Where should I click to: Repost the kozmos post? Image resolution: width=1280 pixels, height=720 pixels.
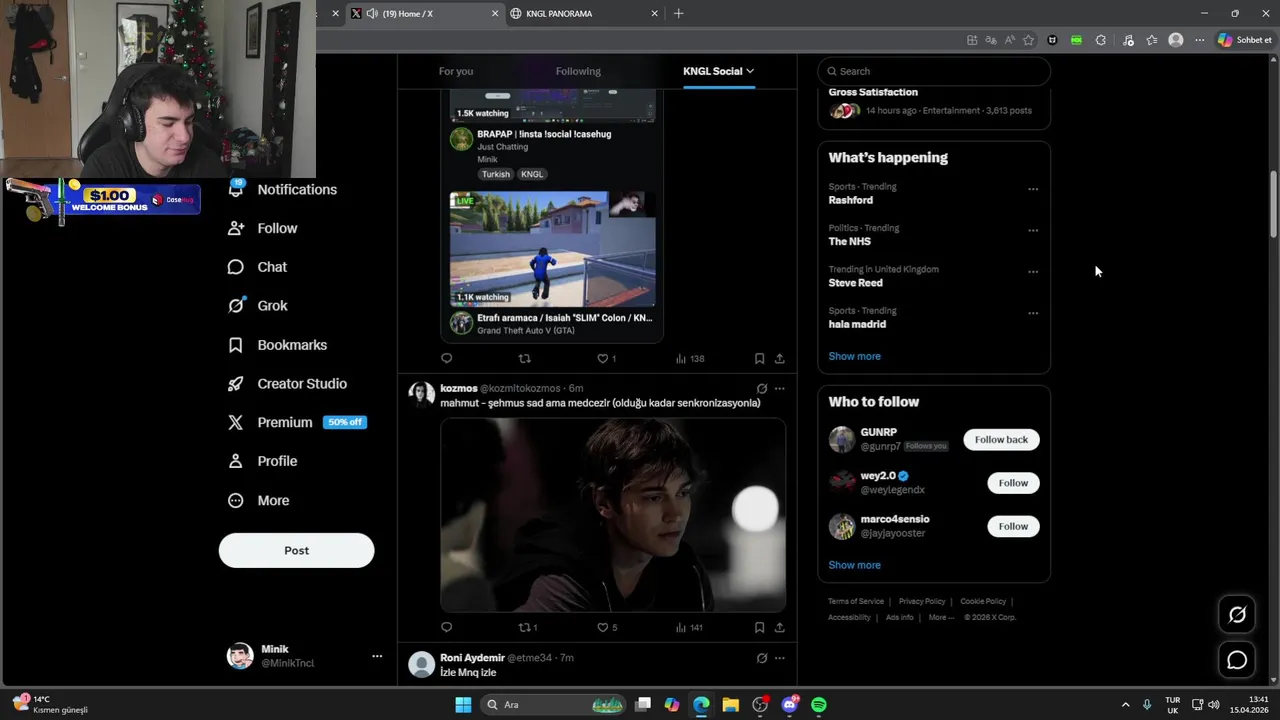pos(527,627)
